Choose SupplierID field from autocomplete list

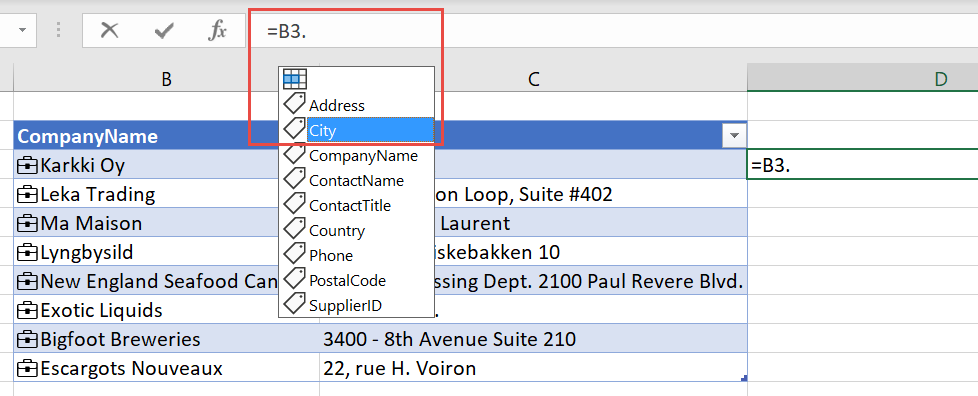click(357, 305)
